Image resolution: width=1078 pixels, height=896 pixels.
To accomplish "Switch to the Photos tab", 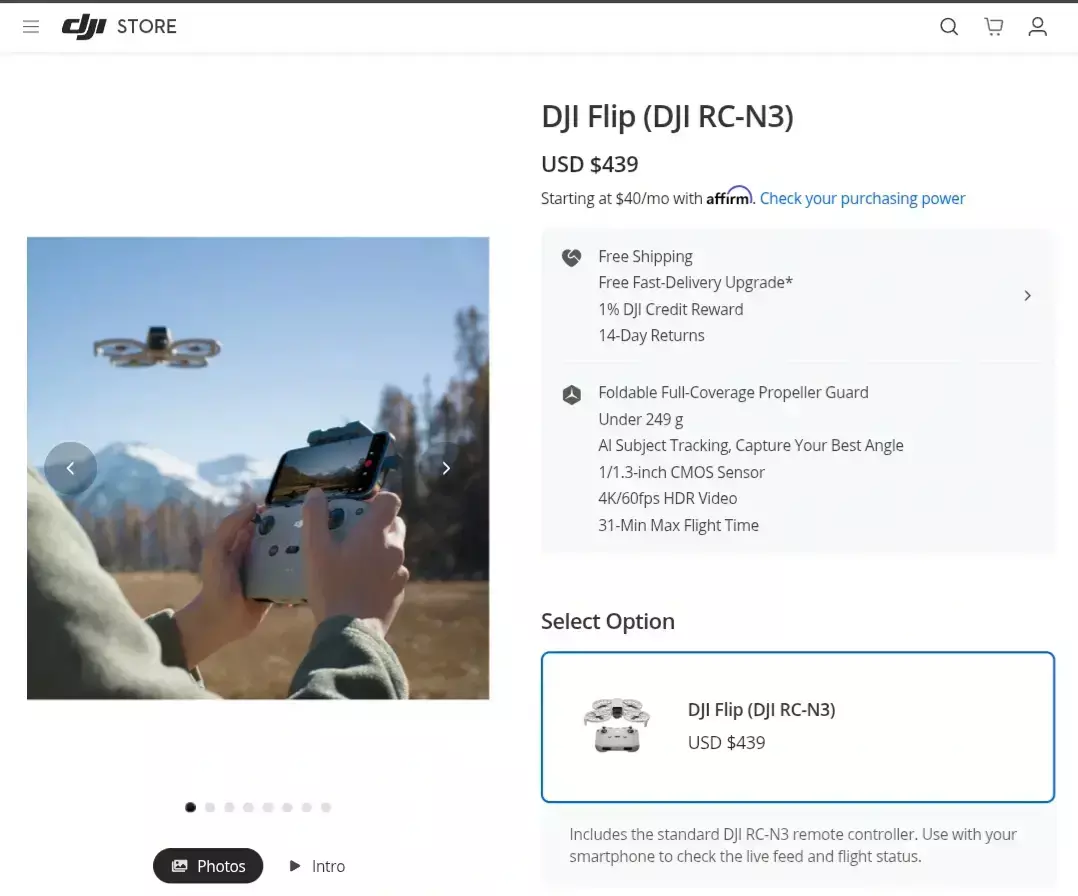I will click(x=208, y=866).
